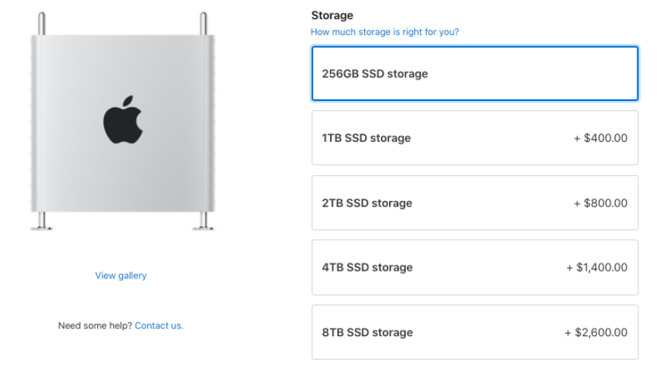Click the Mac Pro right foot
660x368 pixels.
203,221
